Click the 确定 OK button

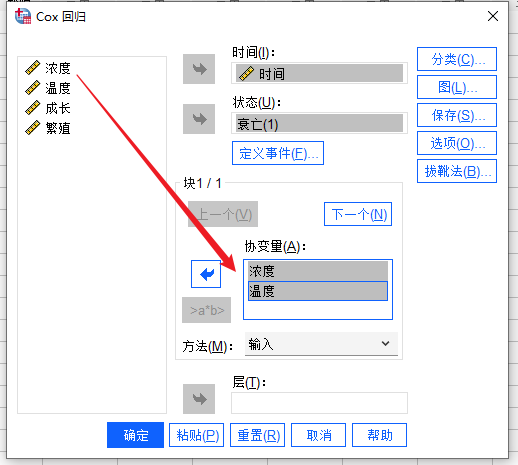pos(135,435)
